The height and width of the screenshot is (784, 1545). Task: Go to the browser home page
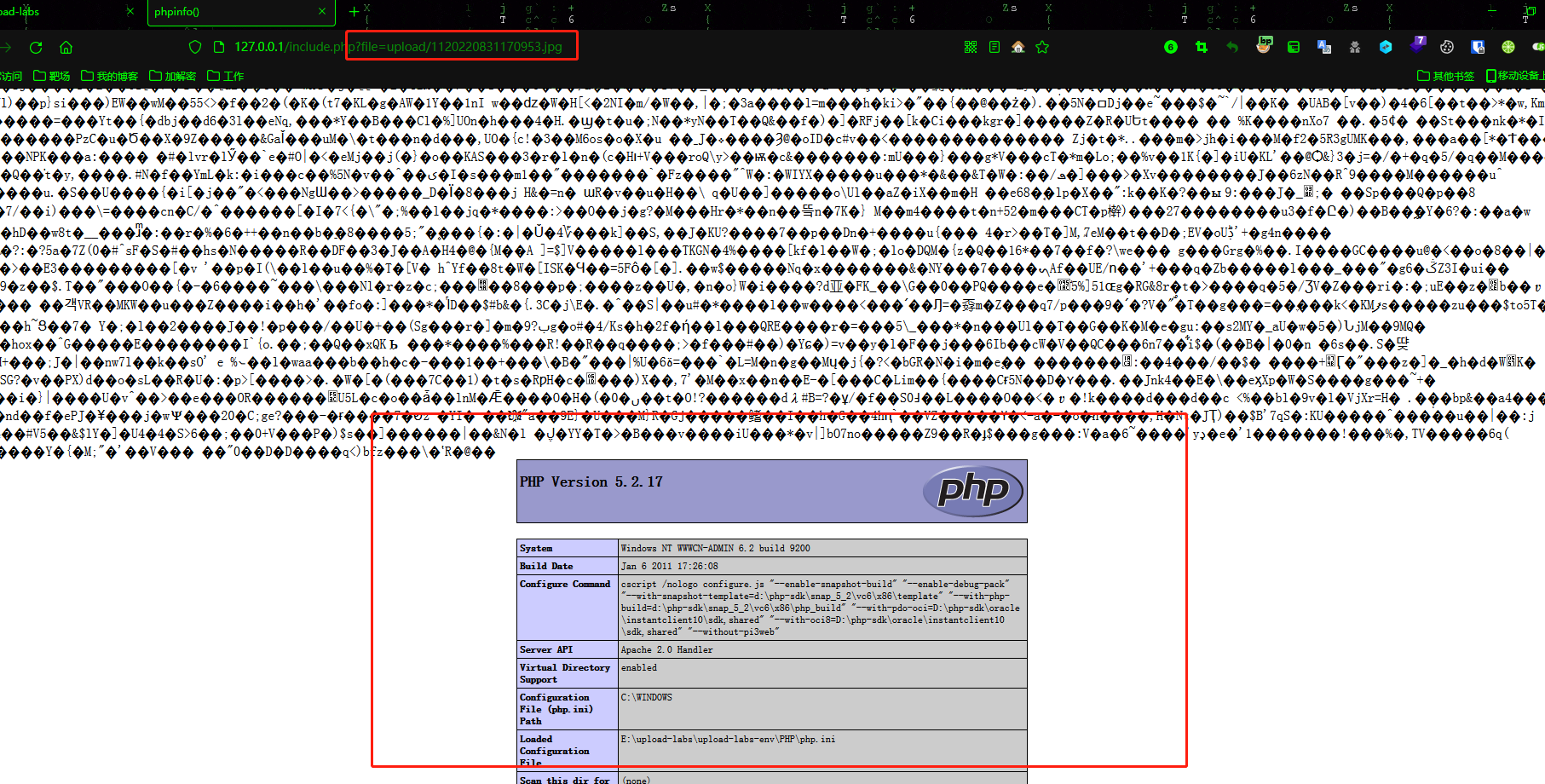click(x=66, y=47)
